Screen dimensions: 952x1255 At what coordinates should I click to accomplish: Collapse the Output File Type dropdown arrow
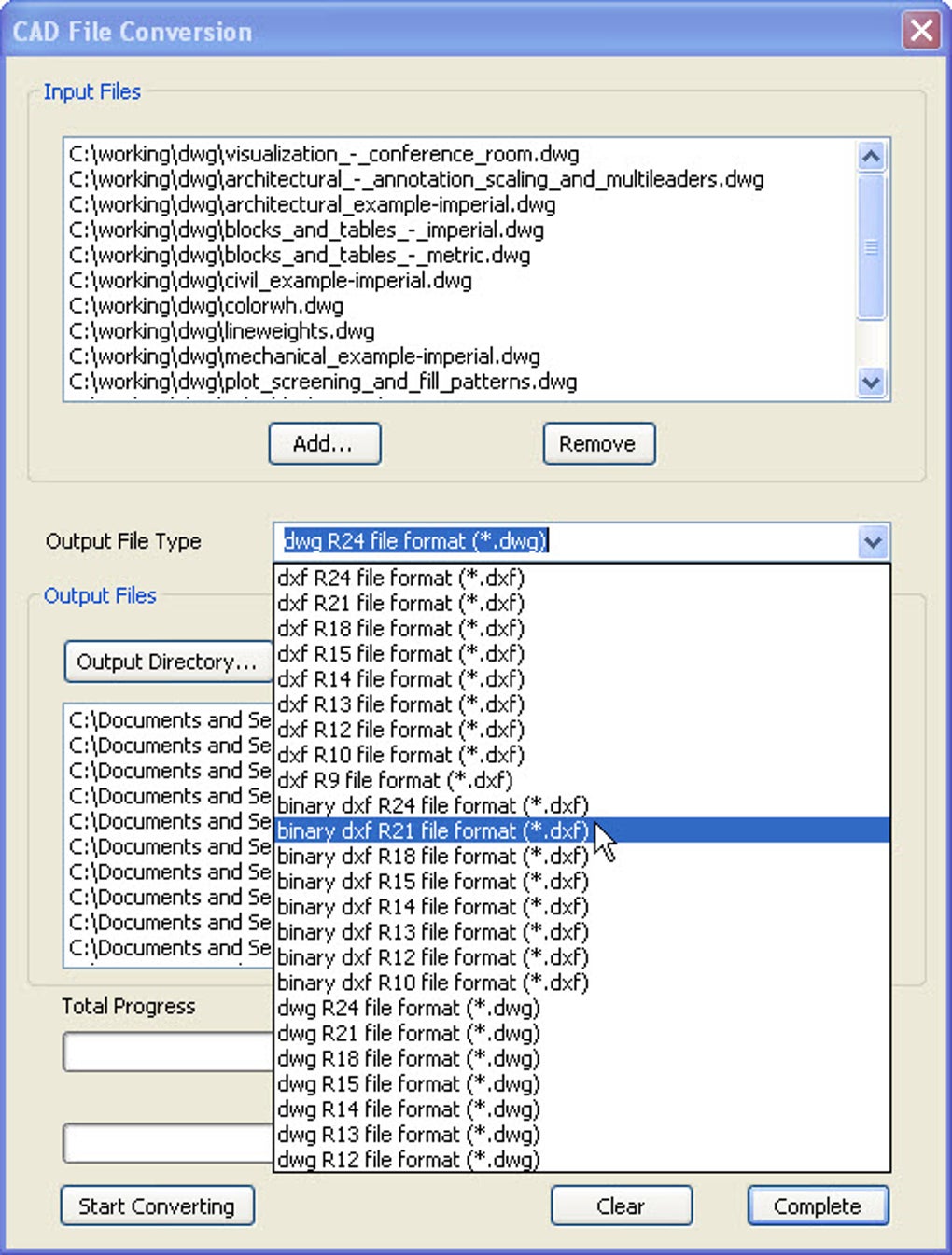click(x=873, y=541)
